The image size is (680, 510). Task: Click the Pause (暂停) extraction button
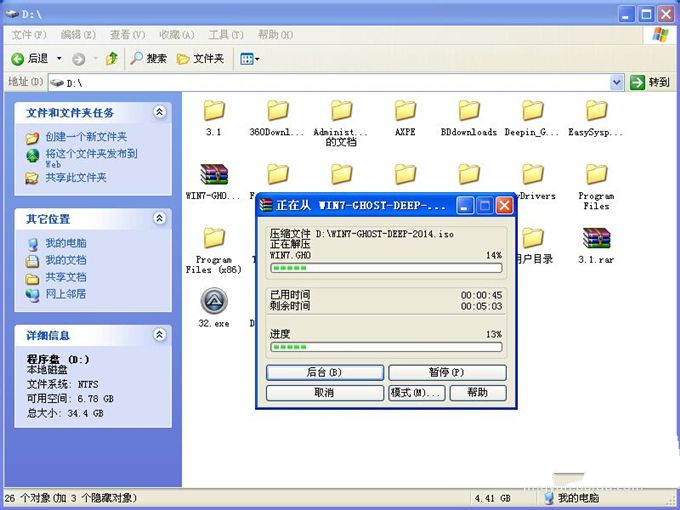[x=446, y=372]
